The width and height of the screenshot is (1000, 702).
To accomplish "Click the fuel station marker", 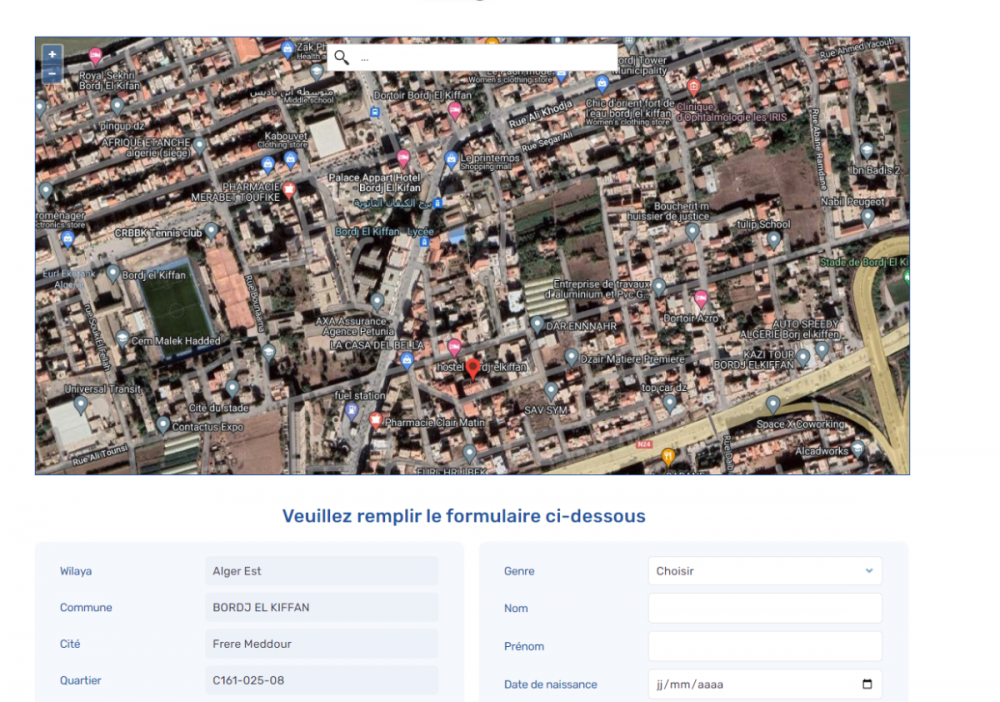I will 351,411.
